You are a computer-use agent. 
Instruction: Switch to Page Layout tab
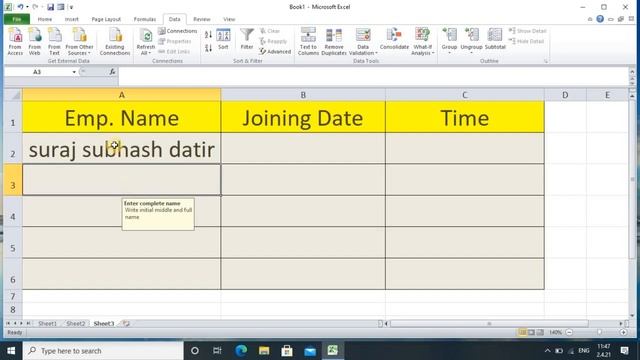(106, 19)
